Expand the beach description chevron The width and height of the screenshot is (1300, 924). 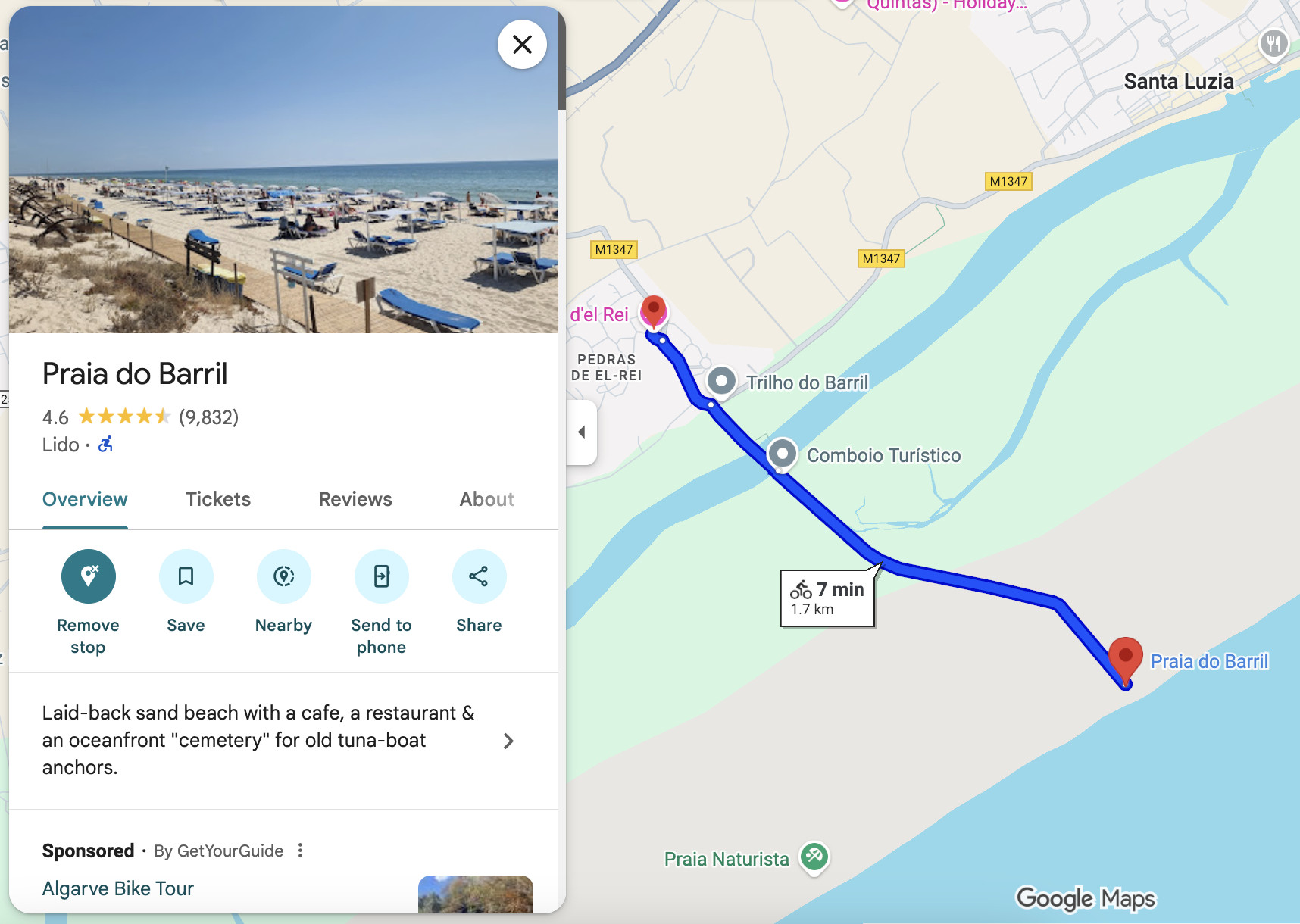click(508, 741)
